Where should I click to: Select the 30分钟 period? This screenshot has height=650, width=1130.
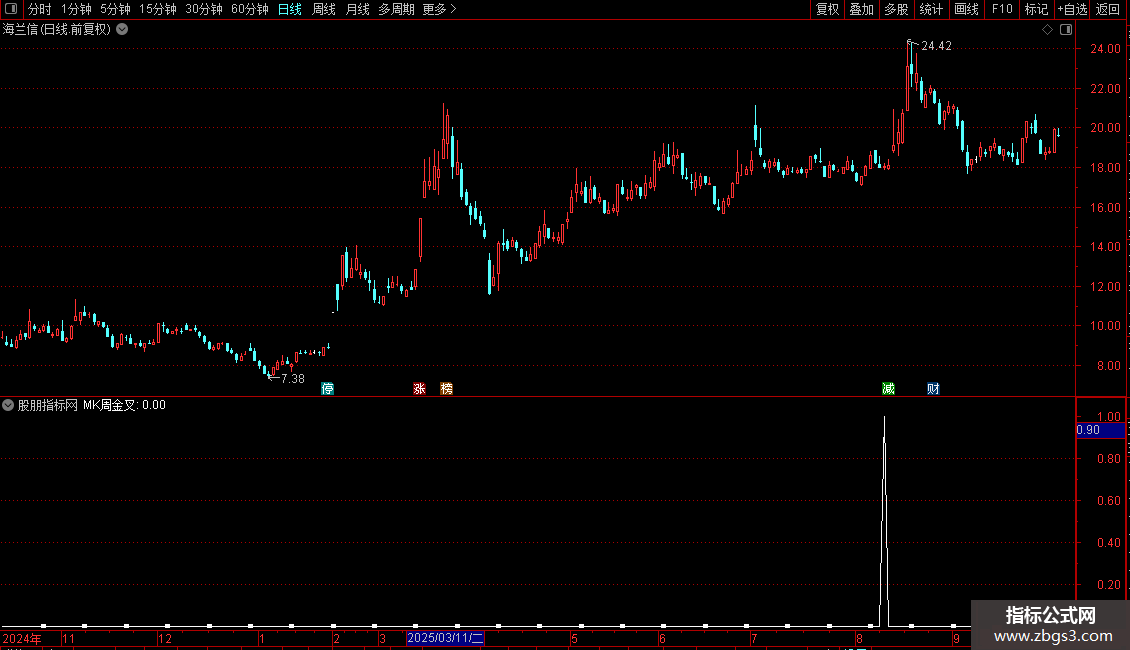[204, 9]
